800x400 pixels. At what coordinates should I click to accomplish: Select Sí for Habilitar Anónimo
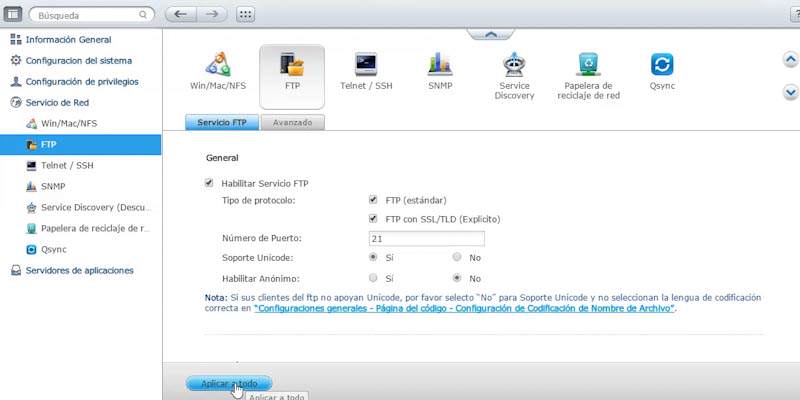373,278
